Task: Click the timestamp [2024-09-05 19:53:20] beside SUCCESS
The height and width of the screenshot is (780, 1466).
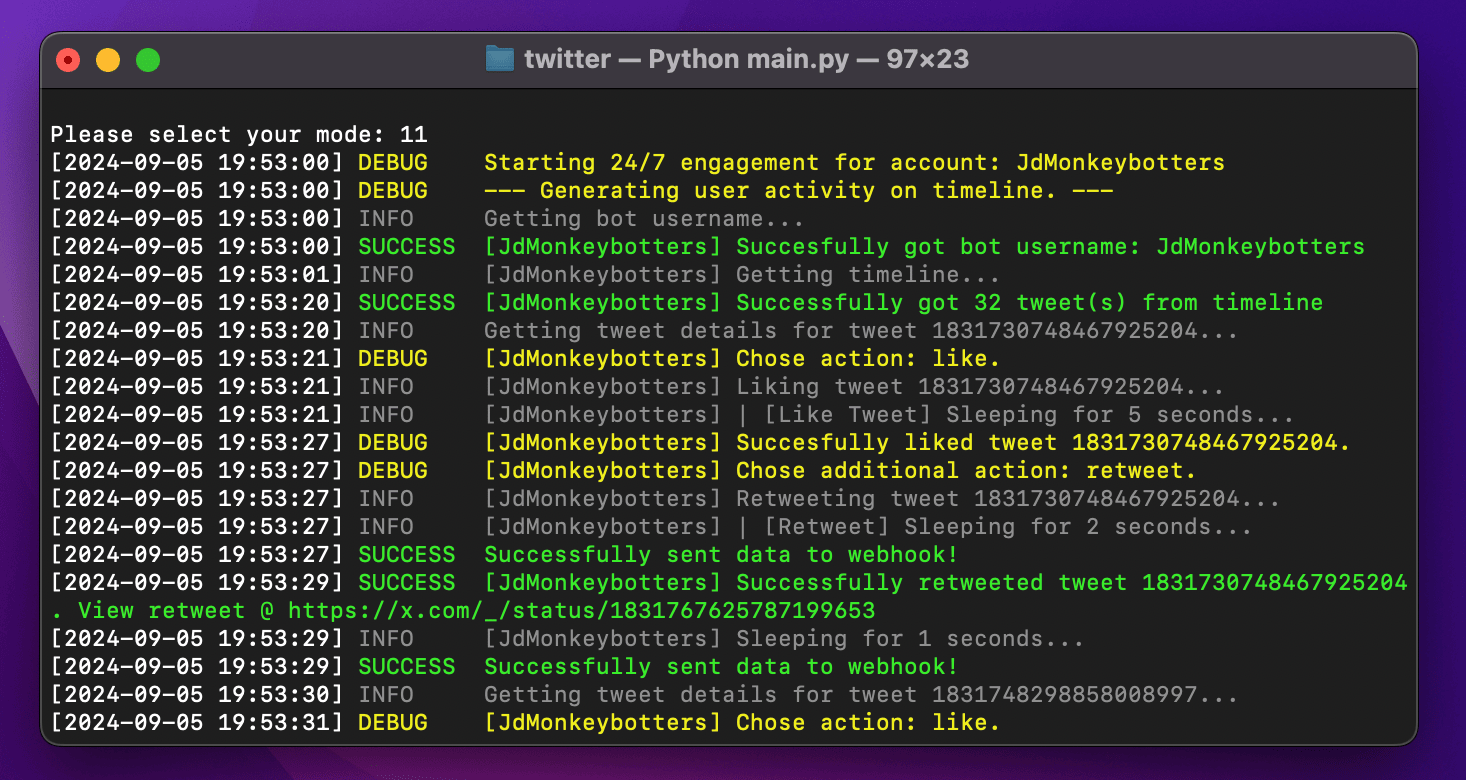Action: 197,302
